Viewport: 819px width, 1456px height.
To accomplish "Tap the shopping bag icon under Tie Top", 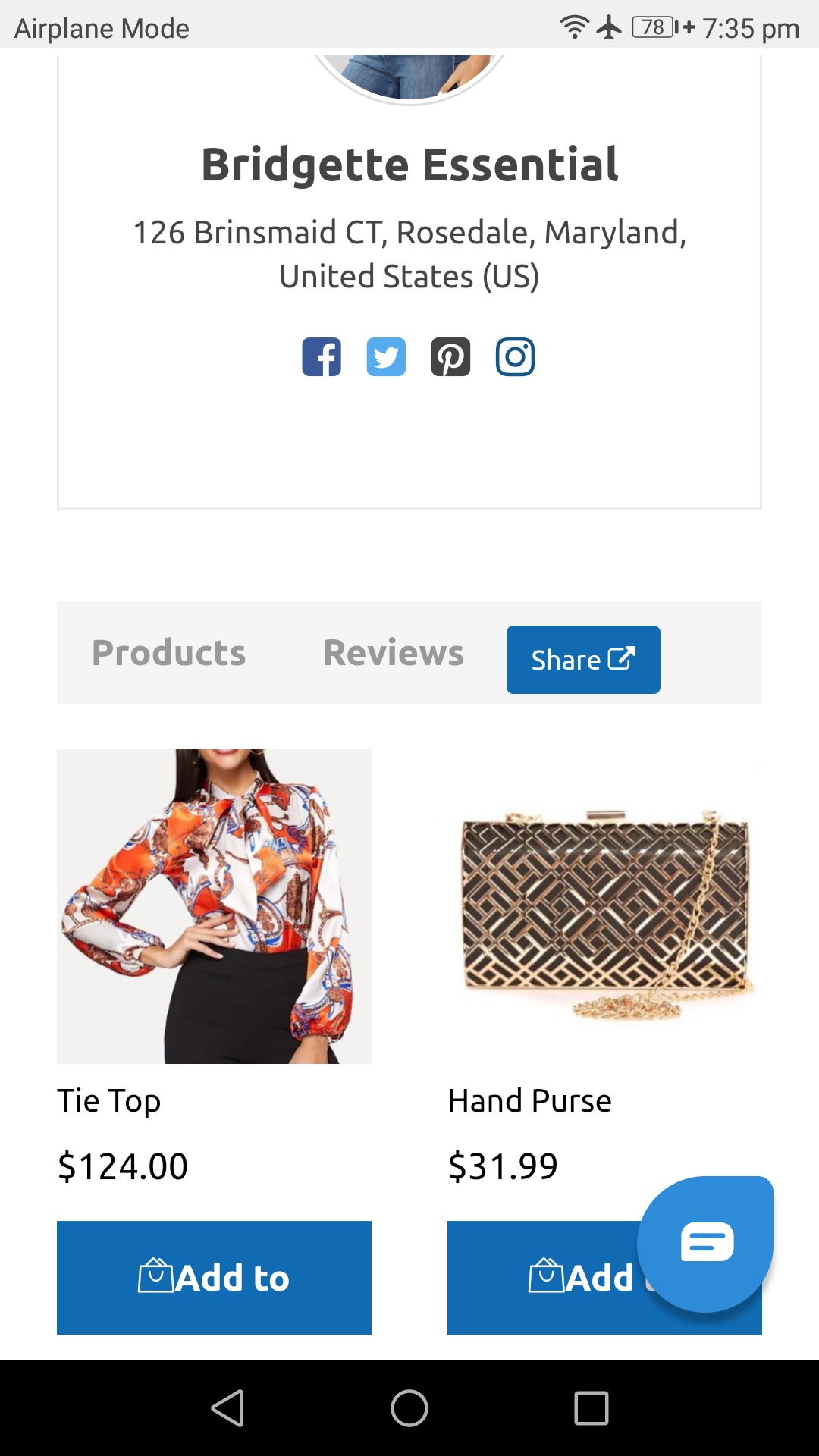I will pyautogui.click(x=155, y=1276).
